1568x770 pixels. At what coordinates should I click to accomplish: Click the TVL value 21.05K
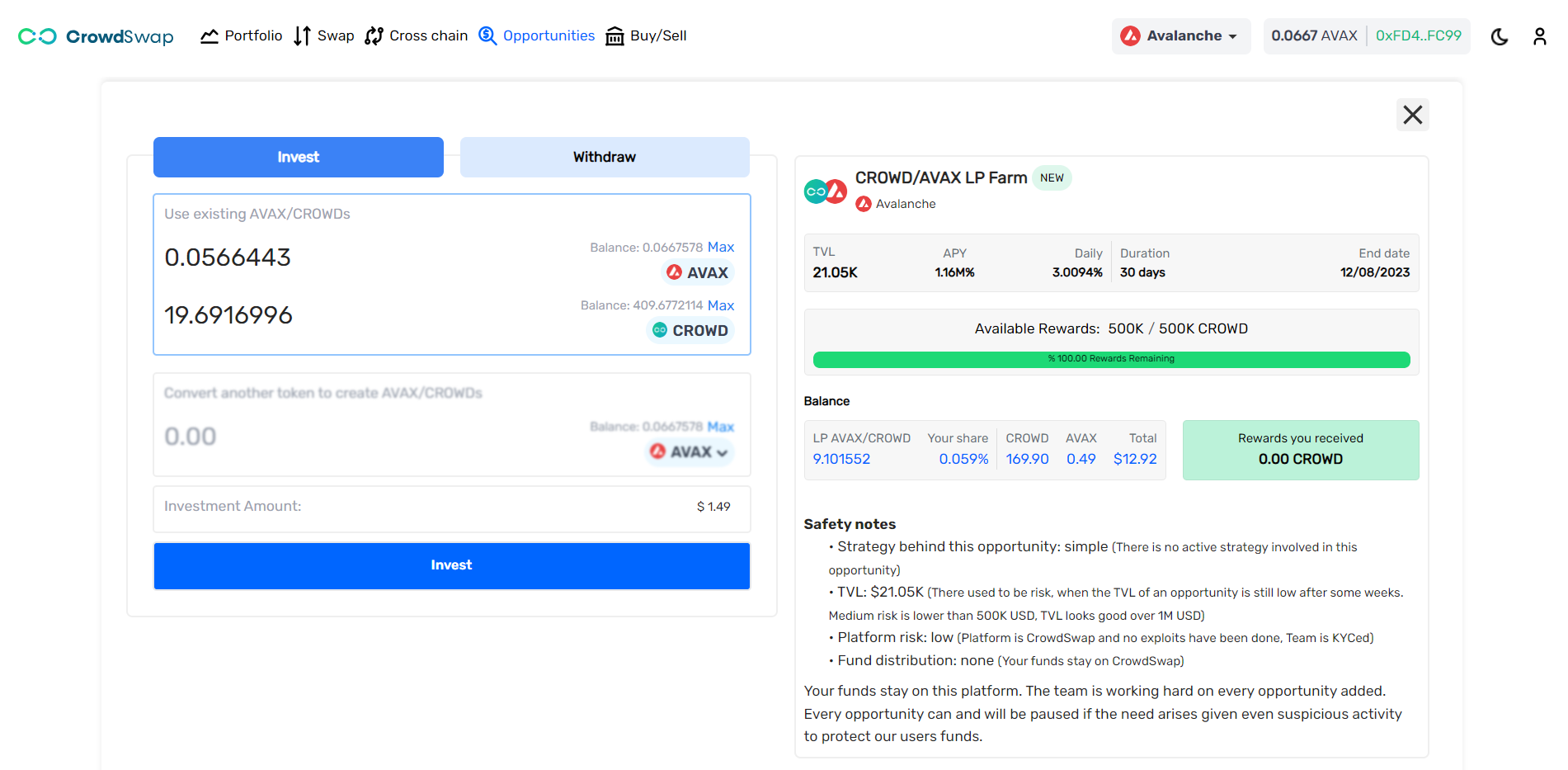click(835, 272)
